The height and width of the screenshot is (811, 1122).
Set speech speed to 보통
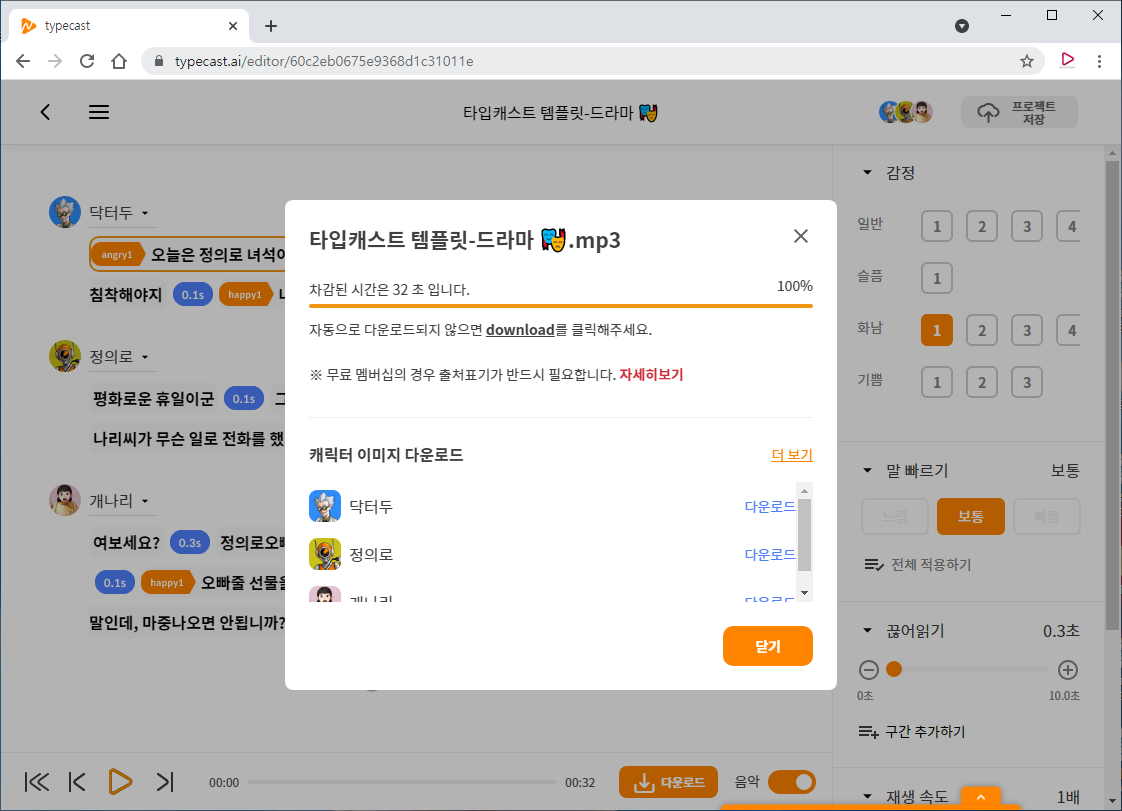tap(970, 516)
